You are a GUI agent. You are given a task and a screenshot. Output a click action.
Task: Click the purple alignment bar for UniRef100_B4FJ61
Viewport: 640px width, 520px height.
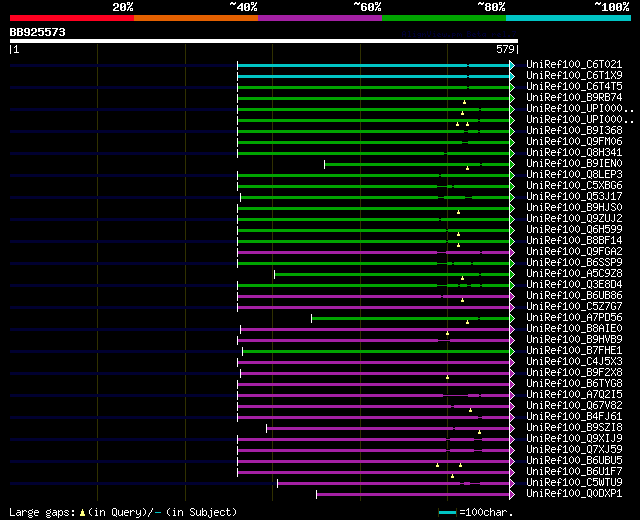[373, 418]
